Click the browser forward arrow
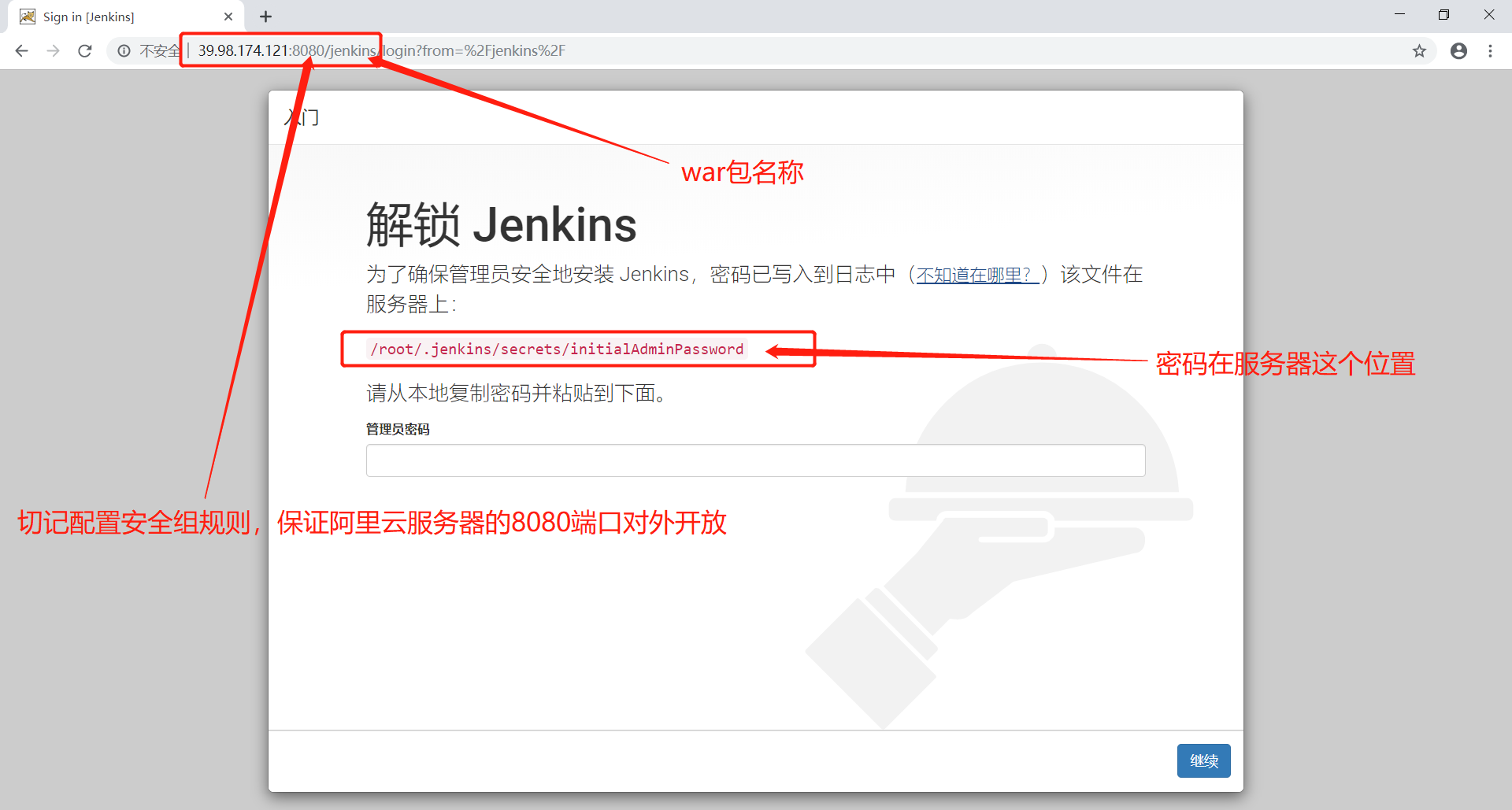Viewport: 1512px width, 810px height. 54,51
